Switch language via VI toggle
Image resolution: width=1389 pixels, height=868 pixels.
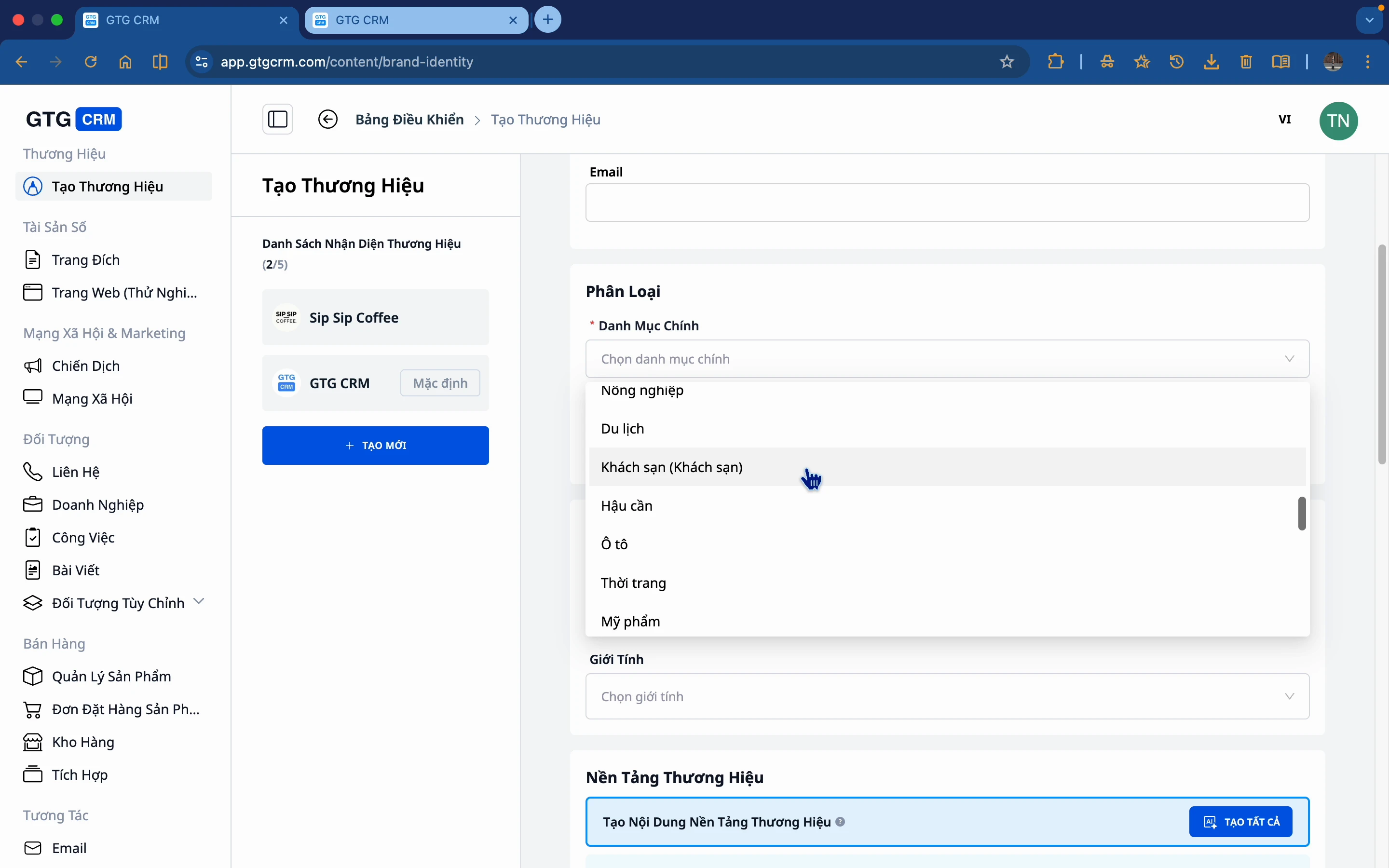pyautogui.click(x=1284, y=120)
